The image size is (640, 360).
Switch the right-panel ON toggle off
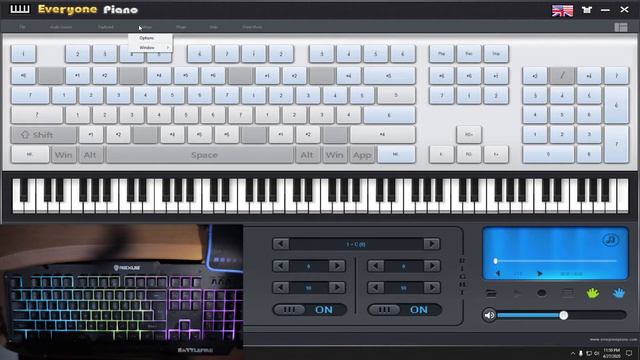(x=404, y=310)
